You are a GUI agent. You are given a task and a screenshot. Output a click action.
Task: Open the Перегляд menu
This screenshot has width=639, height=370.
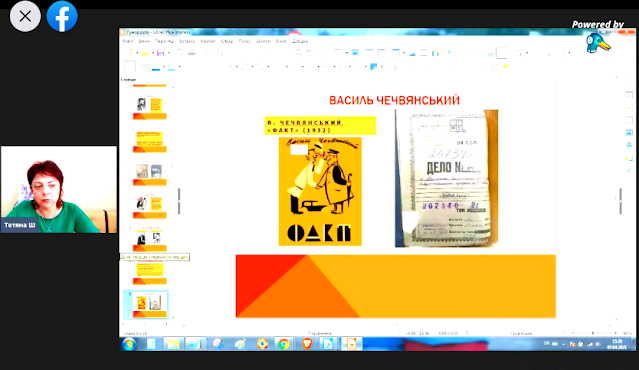point(164,41)
